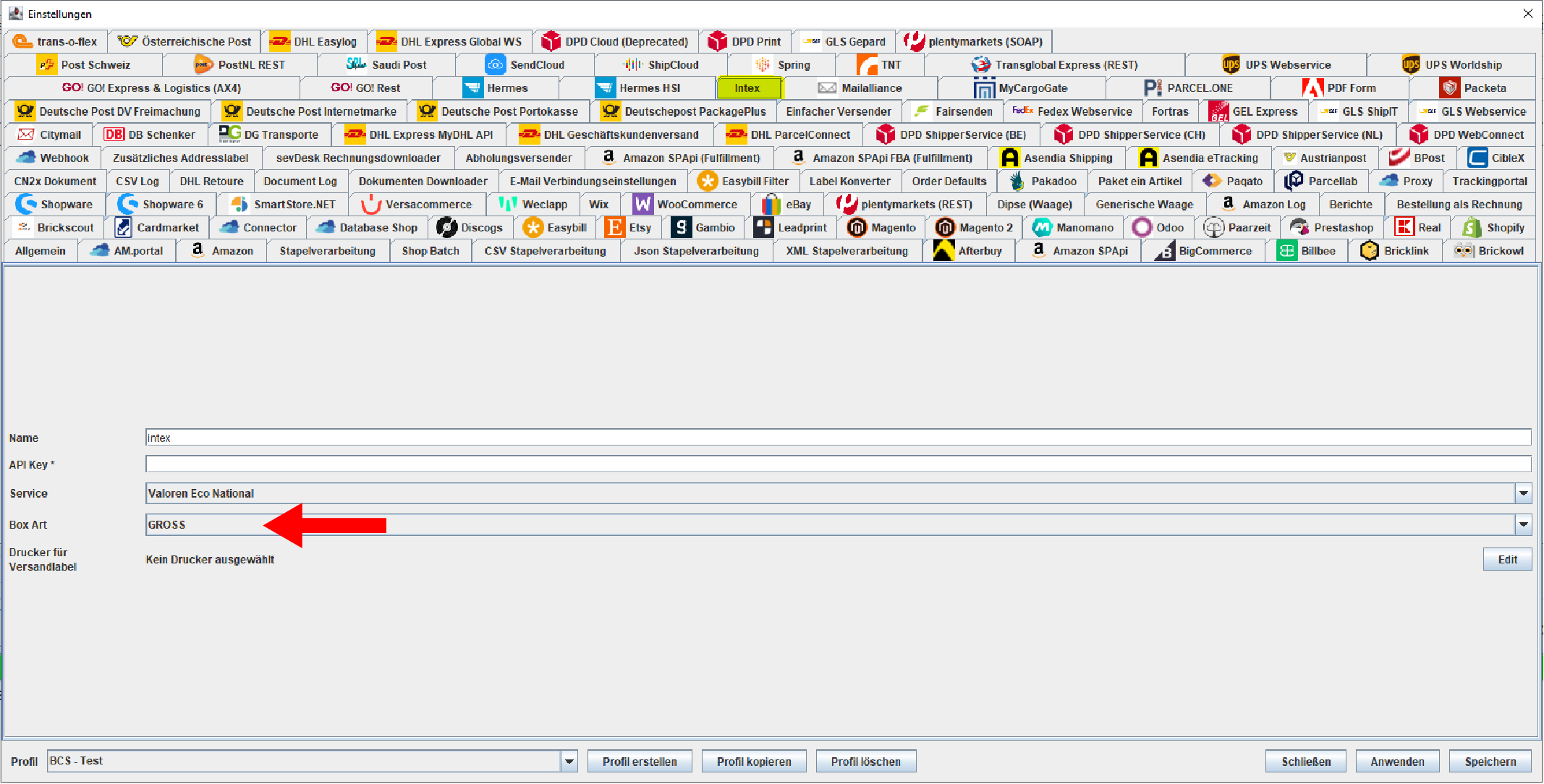Image resolution: width=1544 pixels, height=784 pixels.
Task: Open the Allgemein tab
Action: (41, 251)
